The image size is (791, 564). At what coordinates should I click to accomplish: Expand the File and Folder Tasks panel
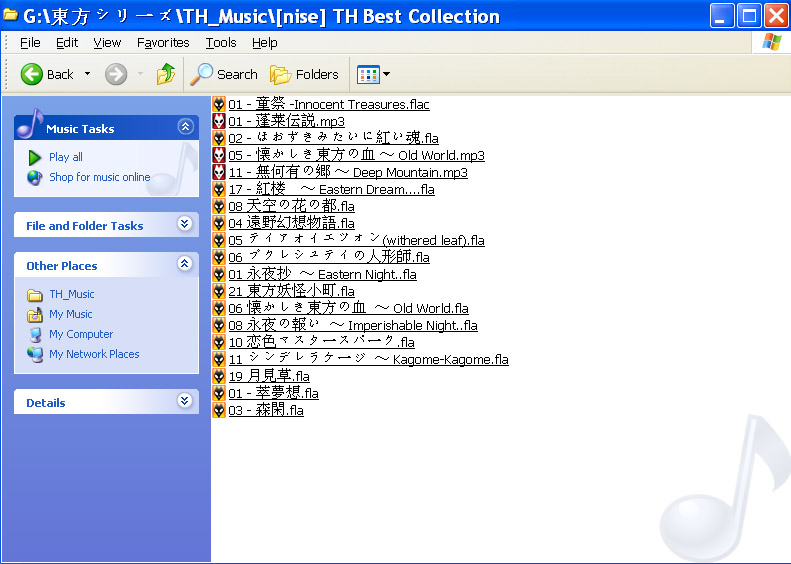[185, 223]
